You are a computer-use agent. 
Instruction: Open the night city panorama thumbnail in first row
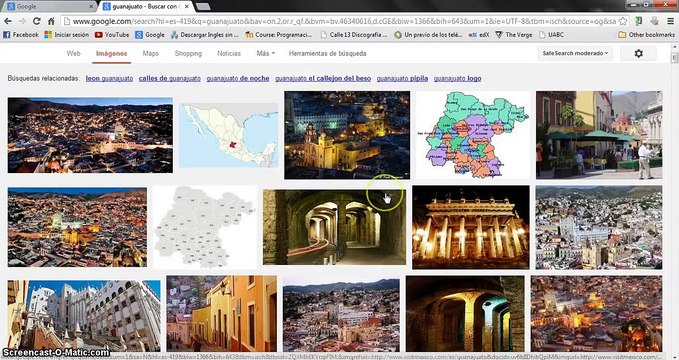(x=90, y=135)
